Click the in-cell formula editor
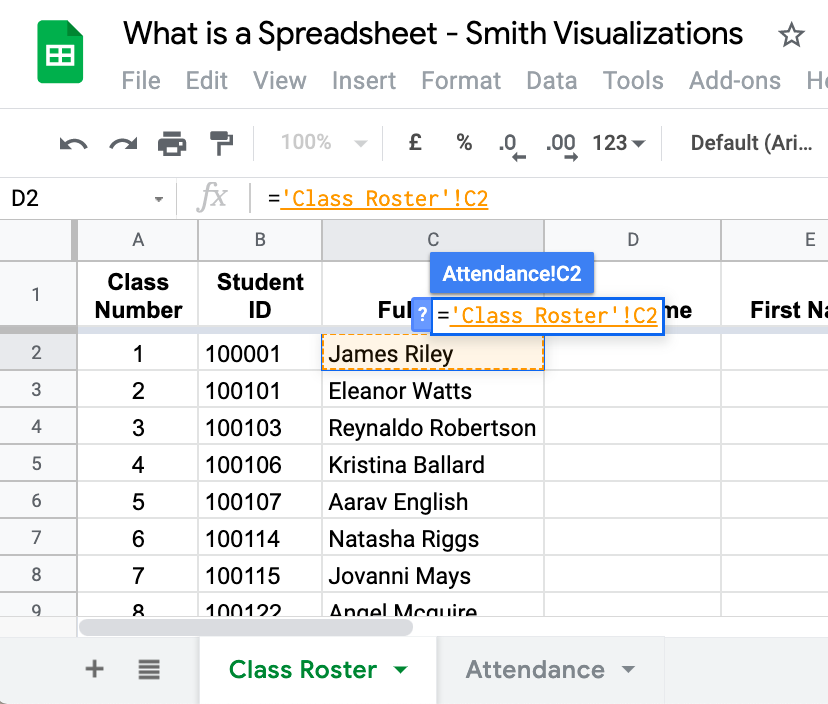Image resolution: width=828 pixels, height=704 pixels. click(548, 316)
